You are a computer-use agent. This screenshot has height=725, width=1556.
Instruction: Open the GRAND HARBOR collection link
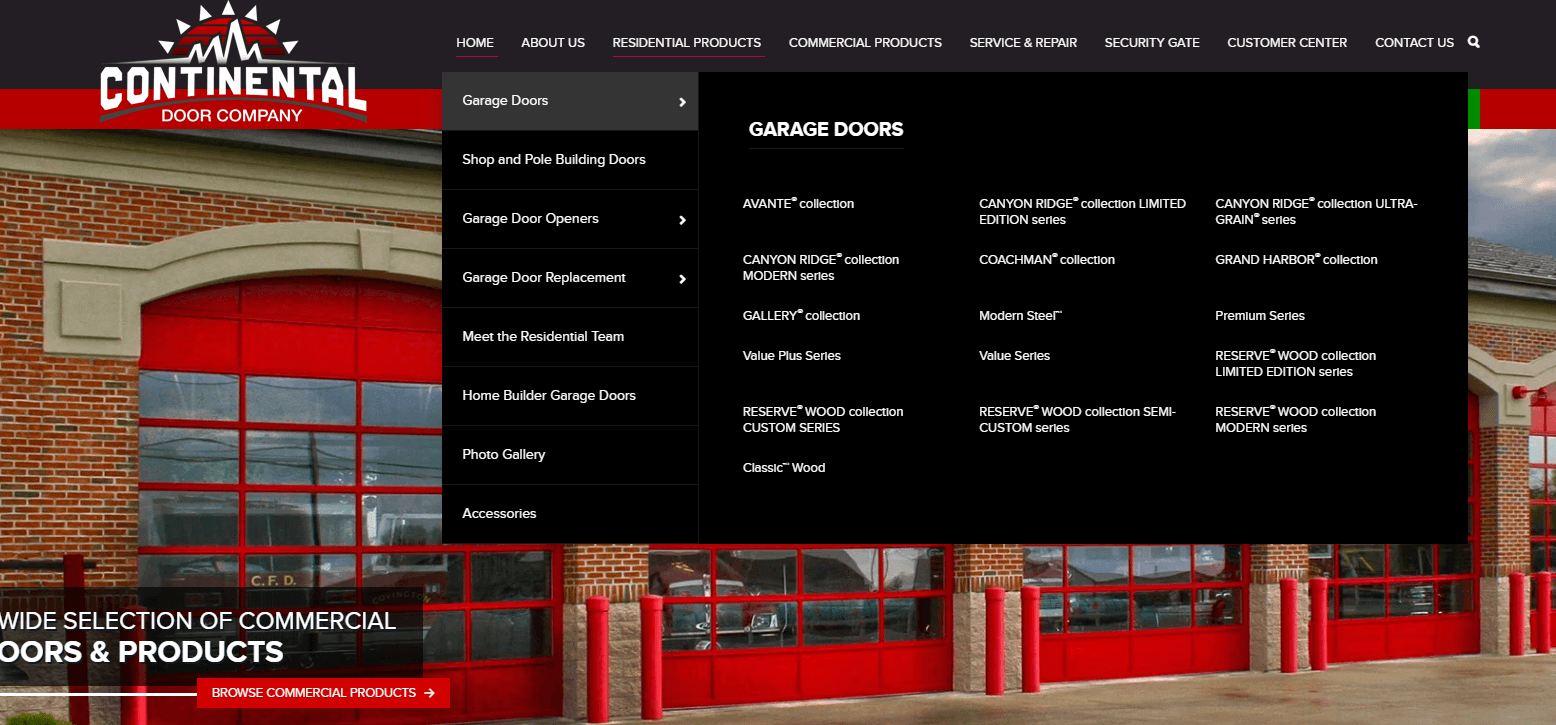1296,260
